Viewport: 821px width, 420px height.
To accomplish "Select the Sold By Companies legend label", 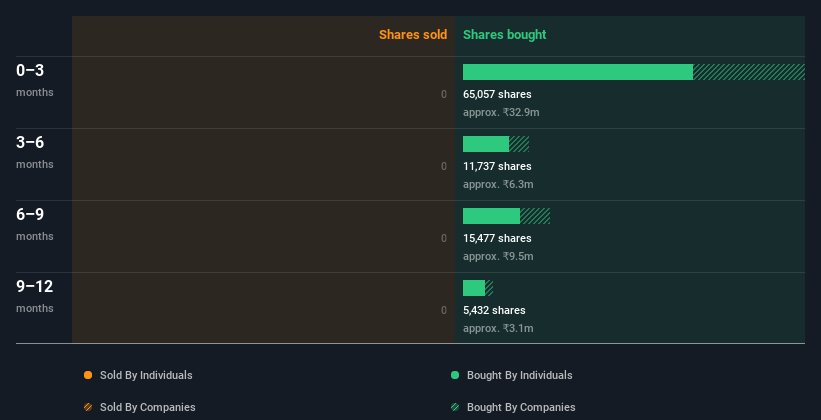I will pos(148,407).
